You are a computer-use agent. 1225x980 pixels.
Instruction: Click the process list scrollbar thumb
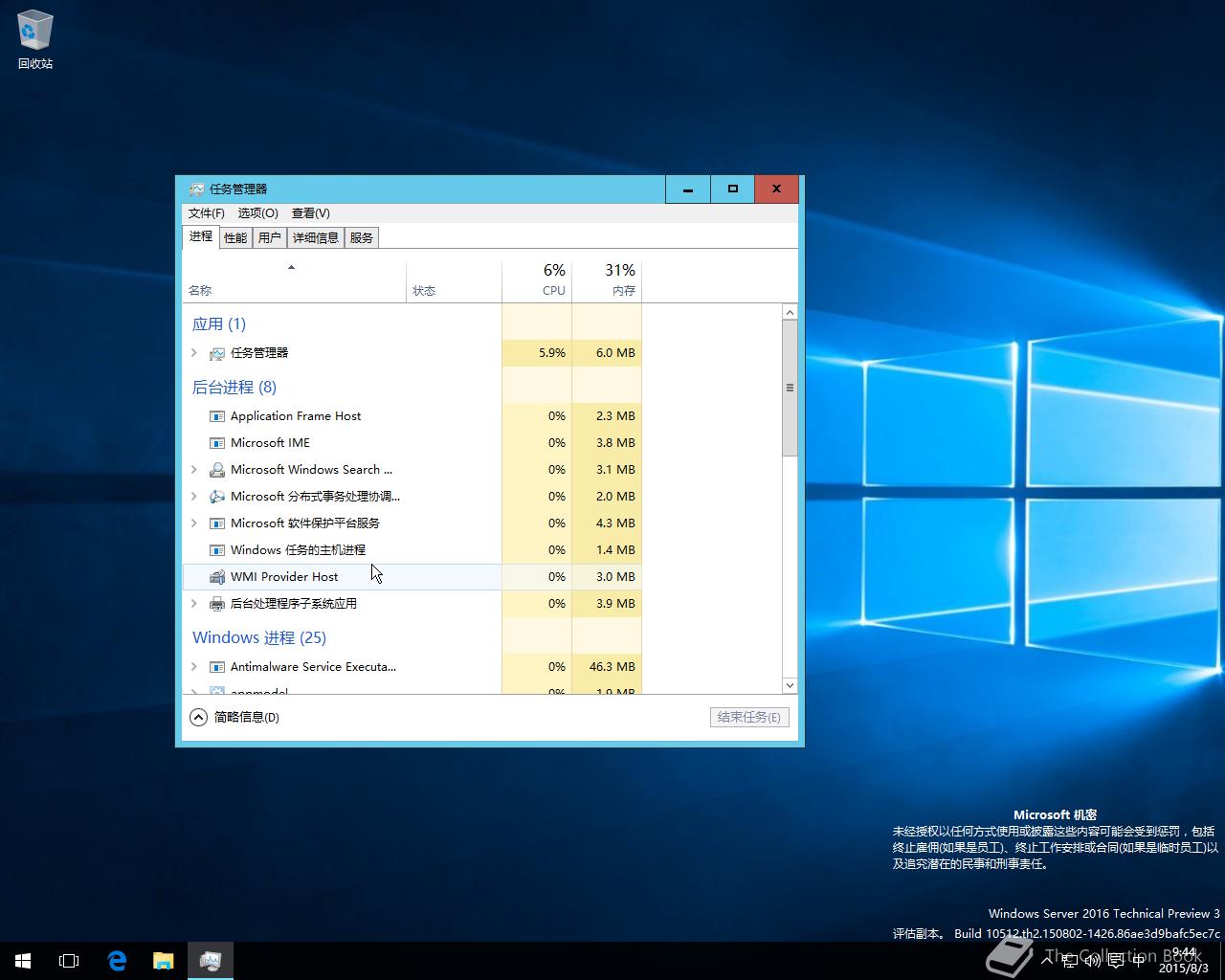(x=790, y=388)
